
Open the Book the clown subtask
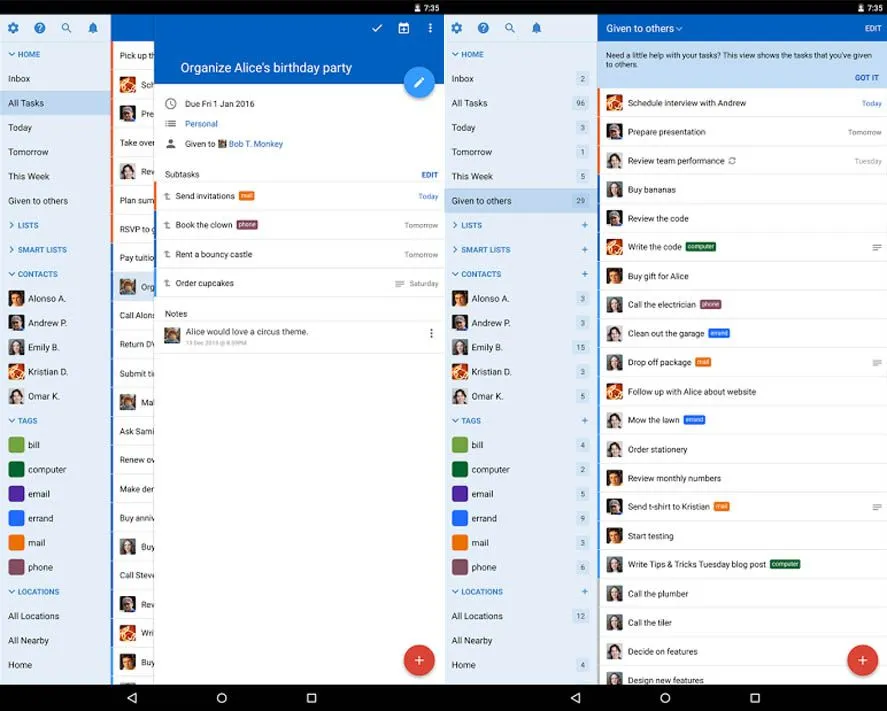[x=204, y=225]
